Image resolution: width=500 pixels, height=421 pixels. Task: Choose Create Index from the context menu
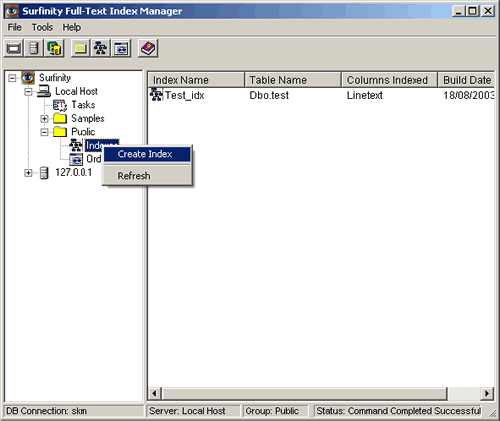click(x=147, y=154)
